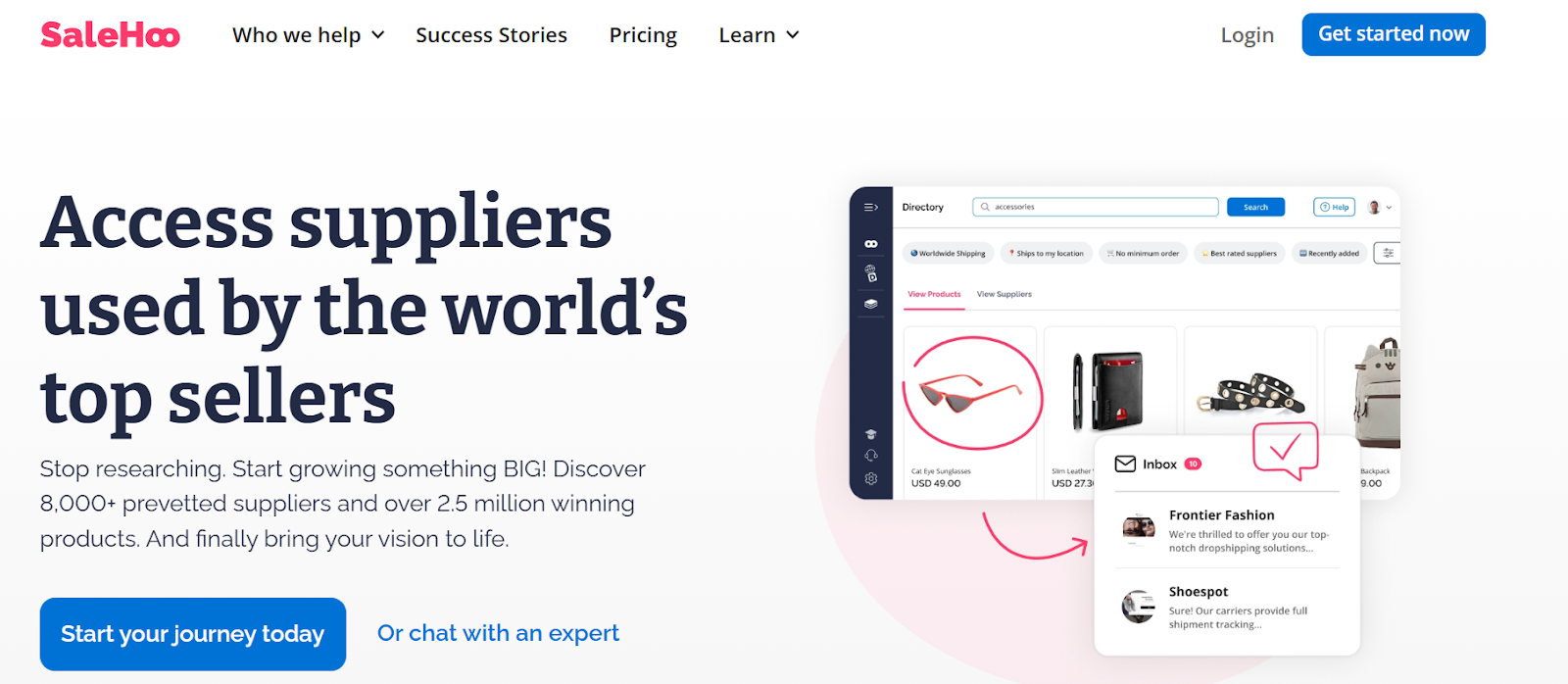Click the layers stack icon in sidebar
1568x684 pixels.
tap(870, 304)
